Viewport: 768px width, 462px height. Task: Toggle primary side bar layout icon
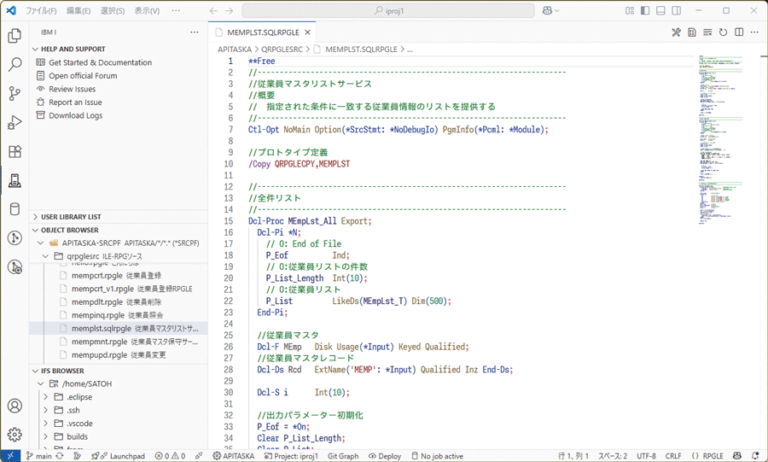[645, 10]
